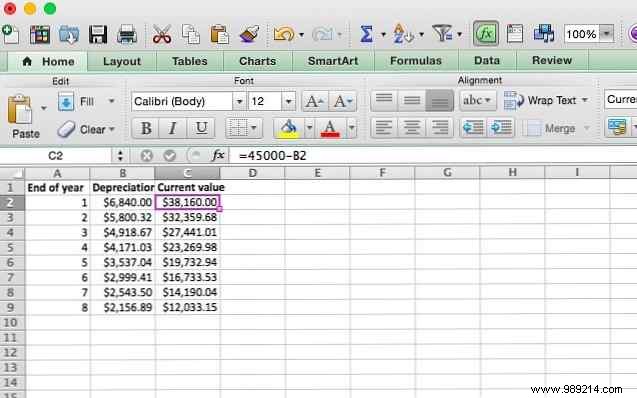Select the Format Painter brush
Screen dimensions: 637x398
point(249,34)
